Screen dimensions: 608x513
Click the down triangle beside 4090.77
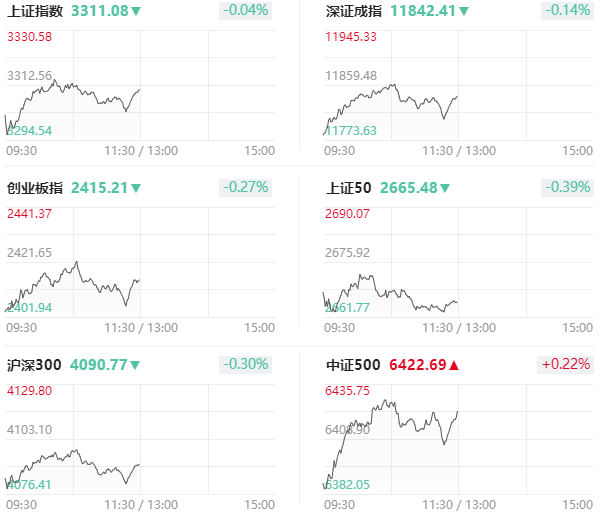pyautogui.click(x=135, y=365)
